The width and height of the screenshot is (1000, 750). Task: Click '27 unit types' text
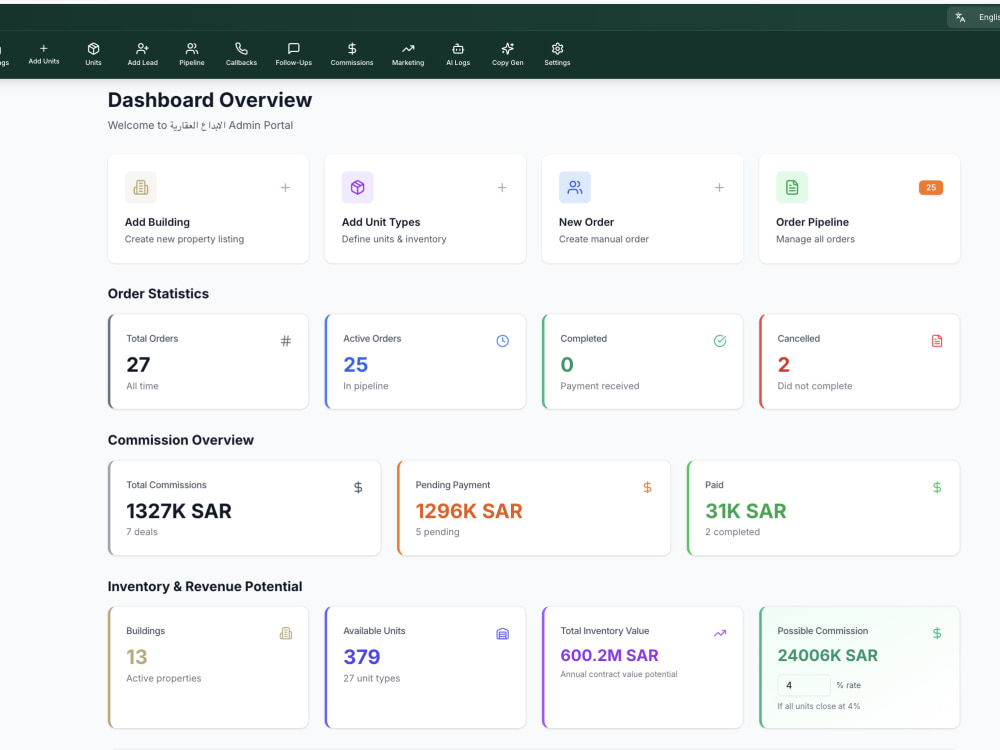point(372,678)
